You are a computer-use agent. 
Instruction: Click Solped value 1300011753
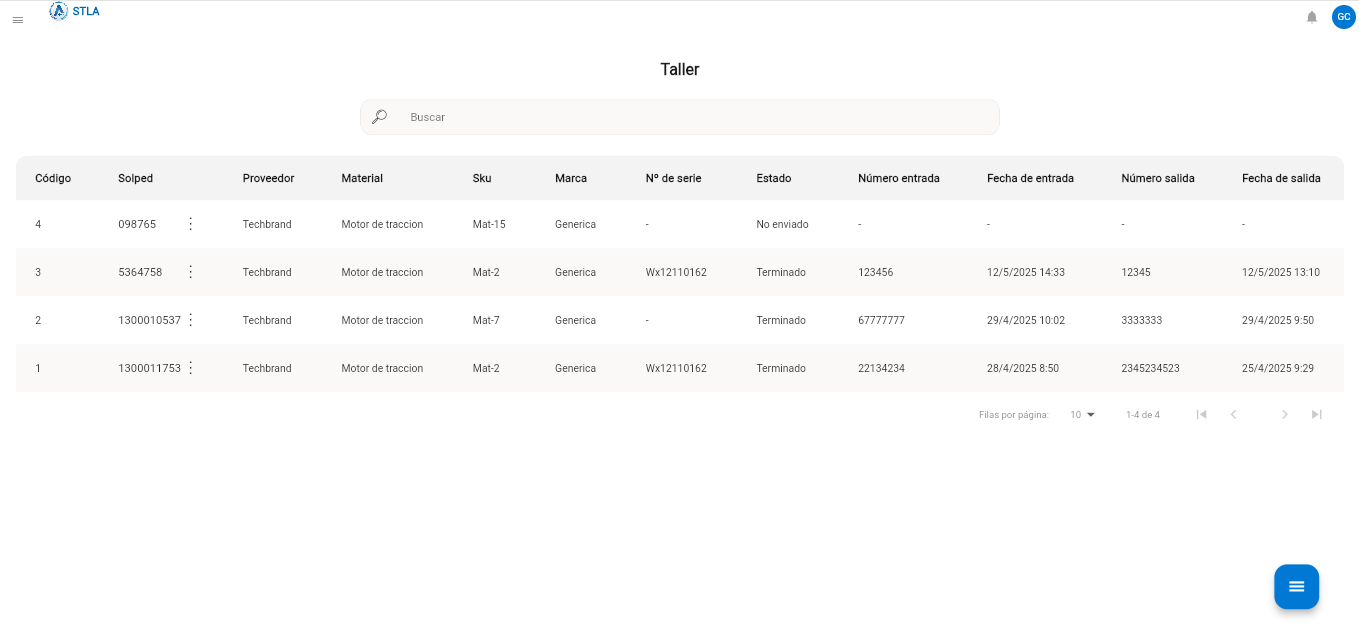pyautogui.click(x=149, y=368)
